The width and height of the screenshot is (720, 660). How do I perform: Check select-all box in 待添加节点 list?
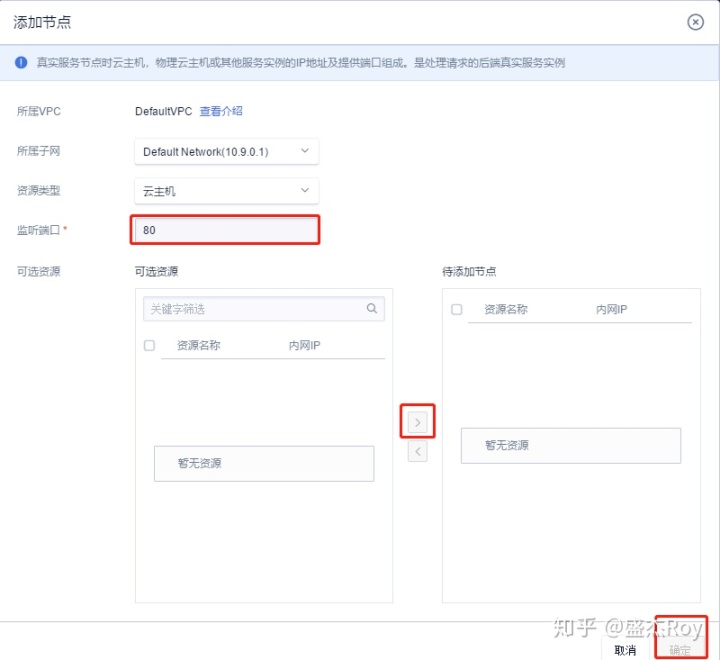(x=456, y=309)
